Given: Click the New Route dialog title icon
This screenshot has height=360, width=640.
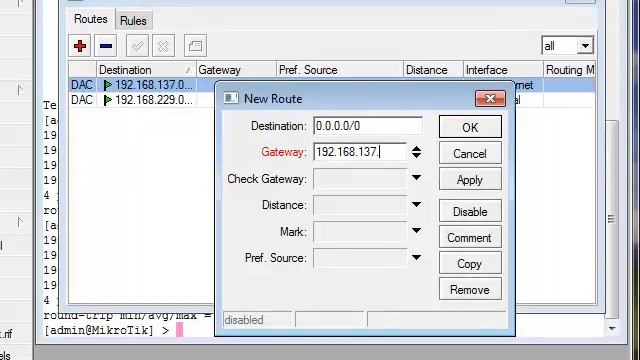Looking at the screenshot, I should [x=231, y=98].
